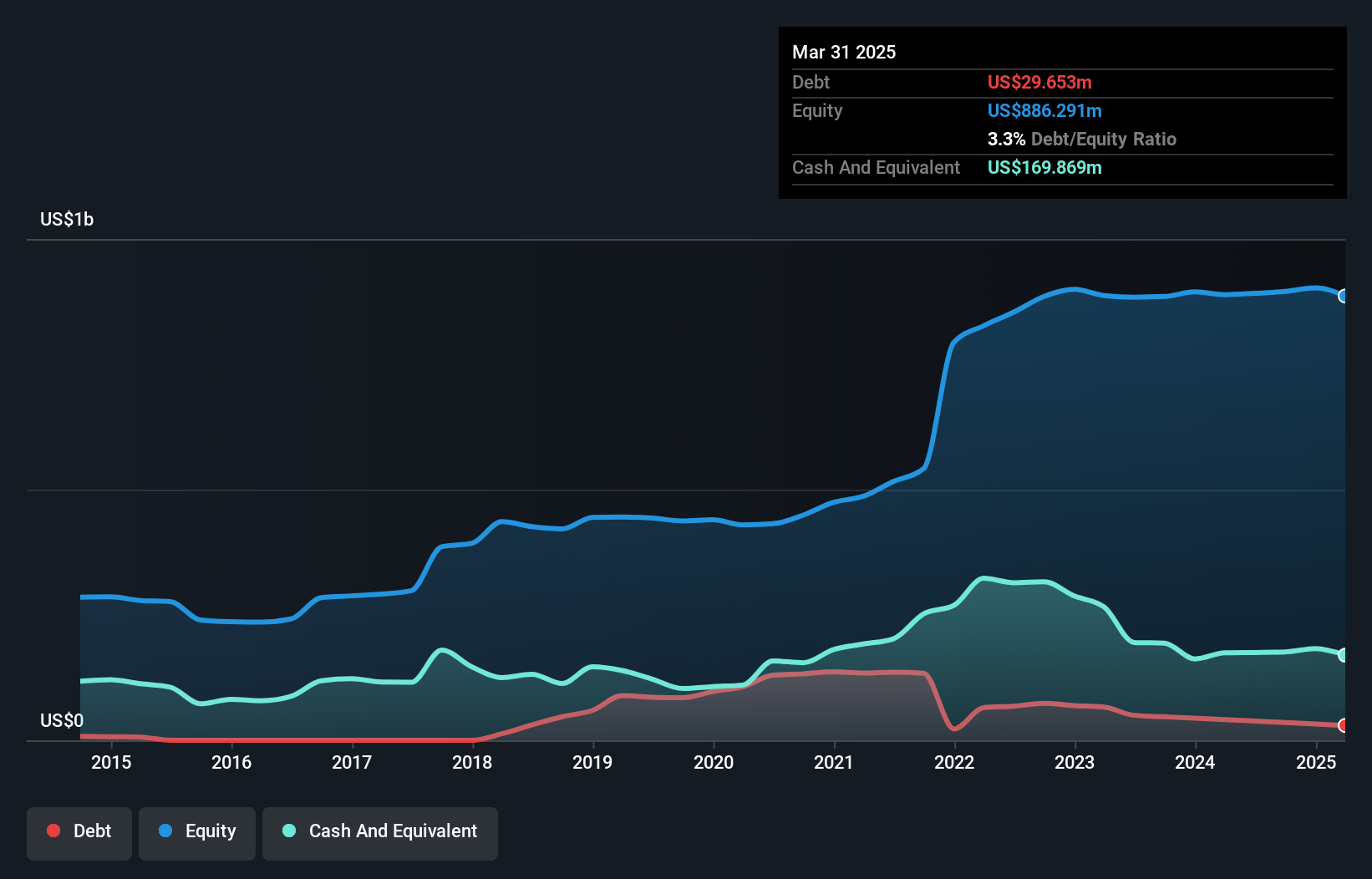1372x879 pixels.
Task: Click the teal Cash And Equivalent legend dot
Action: 289,831
